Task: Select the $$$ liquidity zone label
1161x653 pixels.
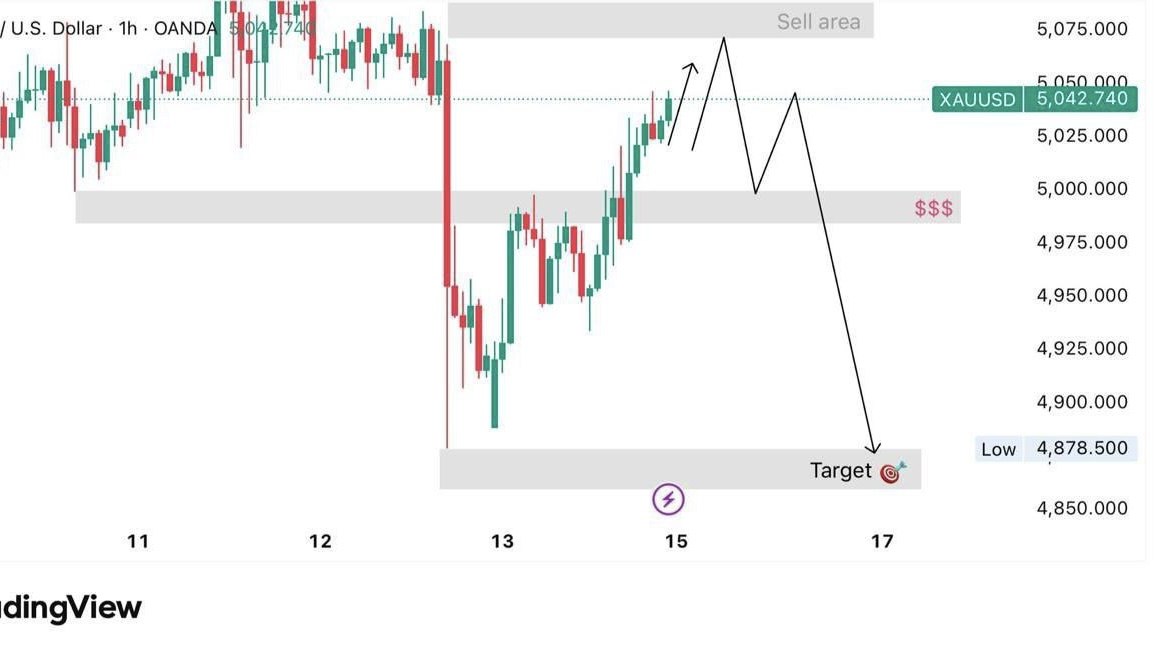Action: [934, 208]
